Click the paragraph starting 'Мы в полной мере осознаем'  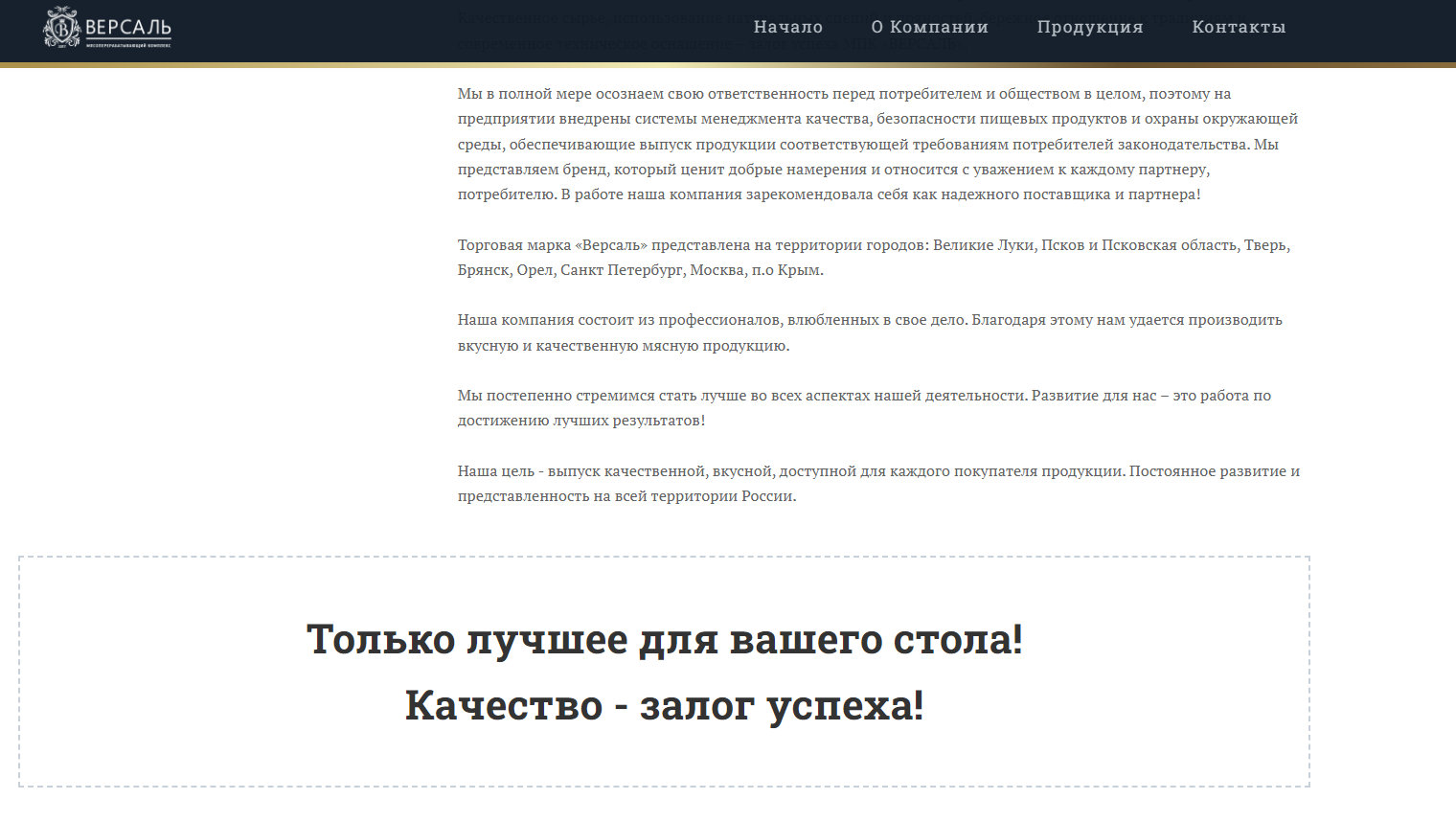[x=878, y=144]
